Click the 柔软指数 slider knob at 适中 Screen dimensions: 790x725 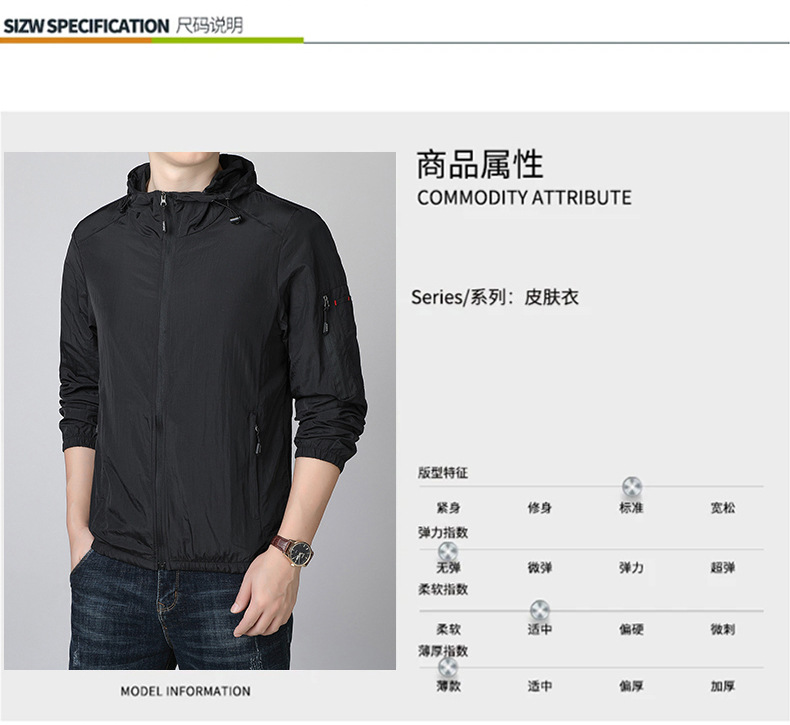click(x=540, y=610)
